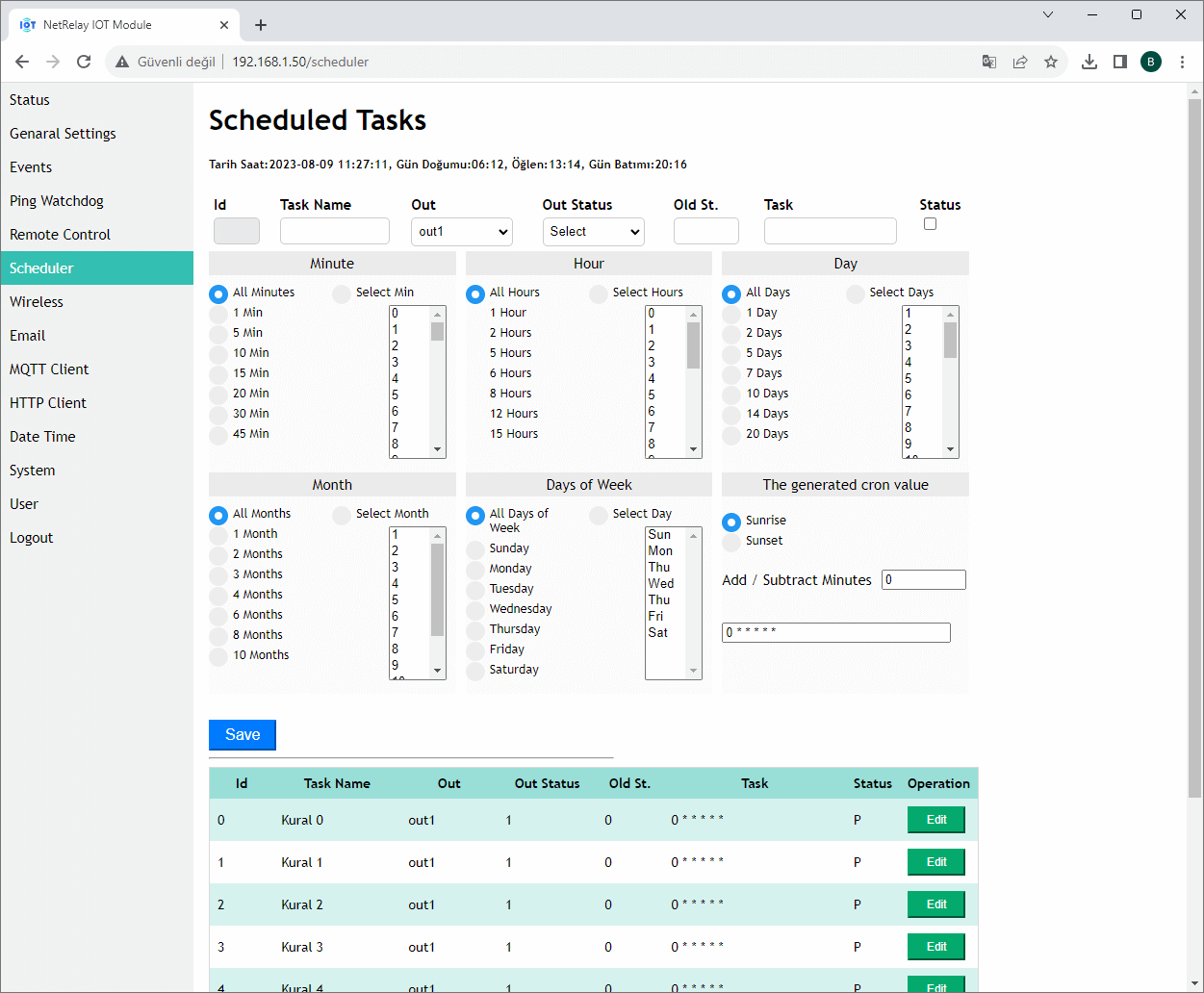Edit the Kural 2 task

(935, 904)
